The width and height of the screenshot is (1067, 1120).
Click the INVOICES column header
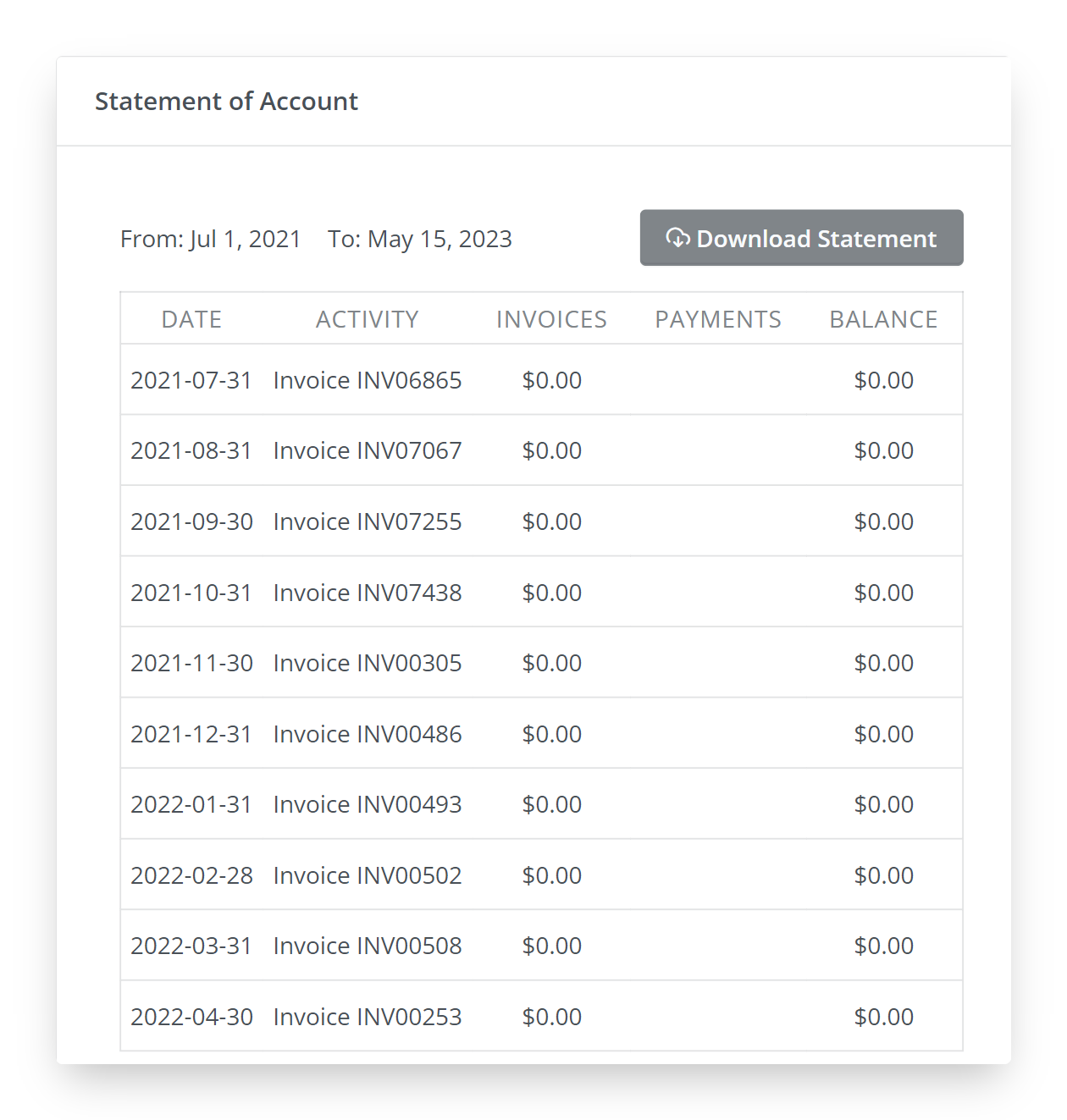point(551,319)
